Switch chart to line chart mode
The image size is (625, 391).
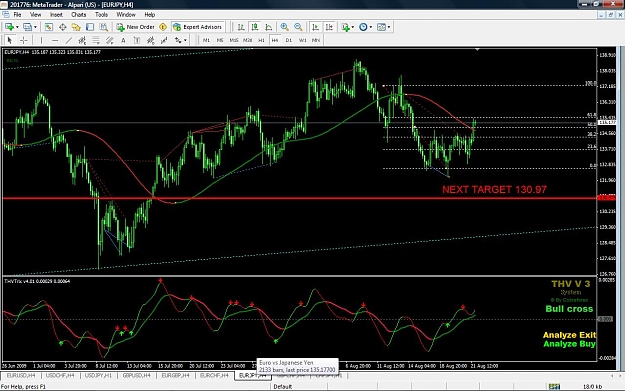pyautogui.click(x=269, y=27)
